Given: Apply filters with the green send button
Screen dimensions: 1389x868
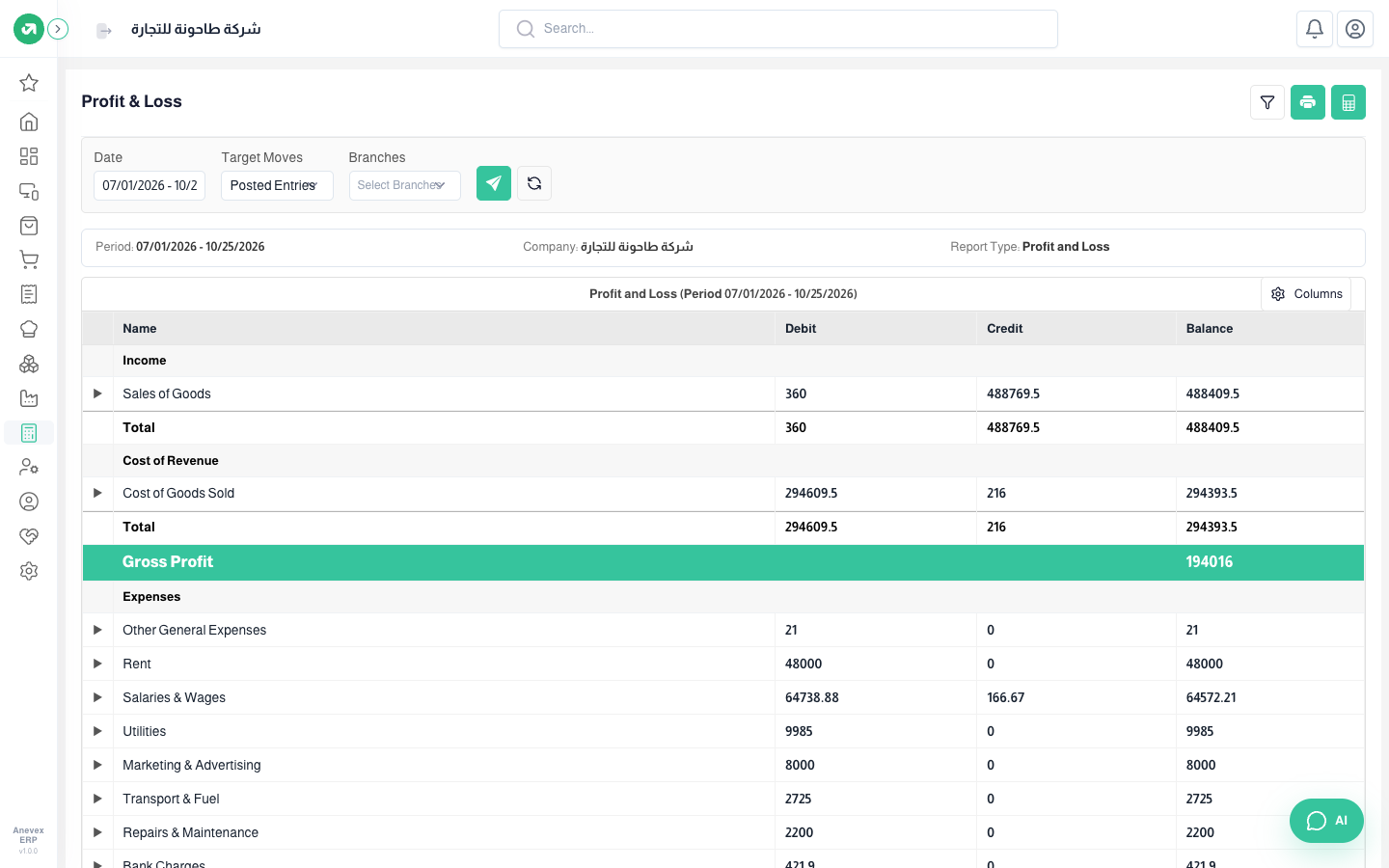Looking at the screenshot, I should point(494,183).
